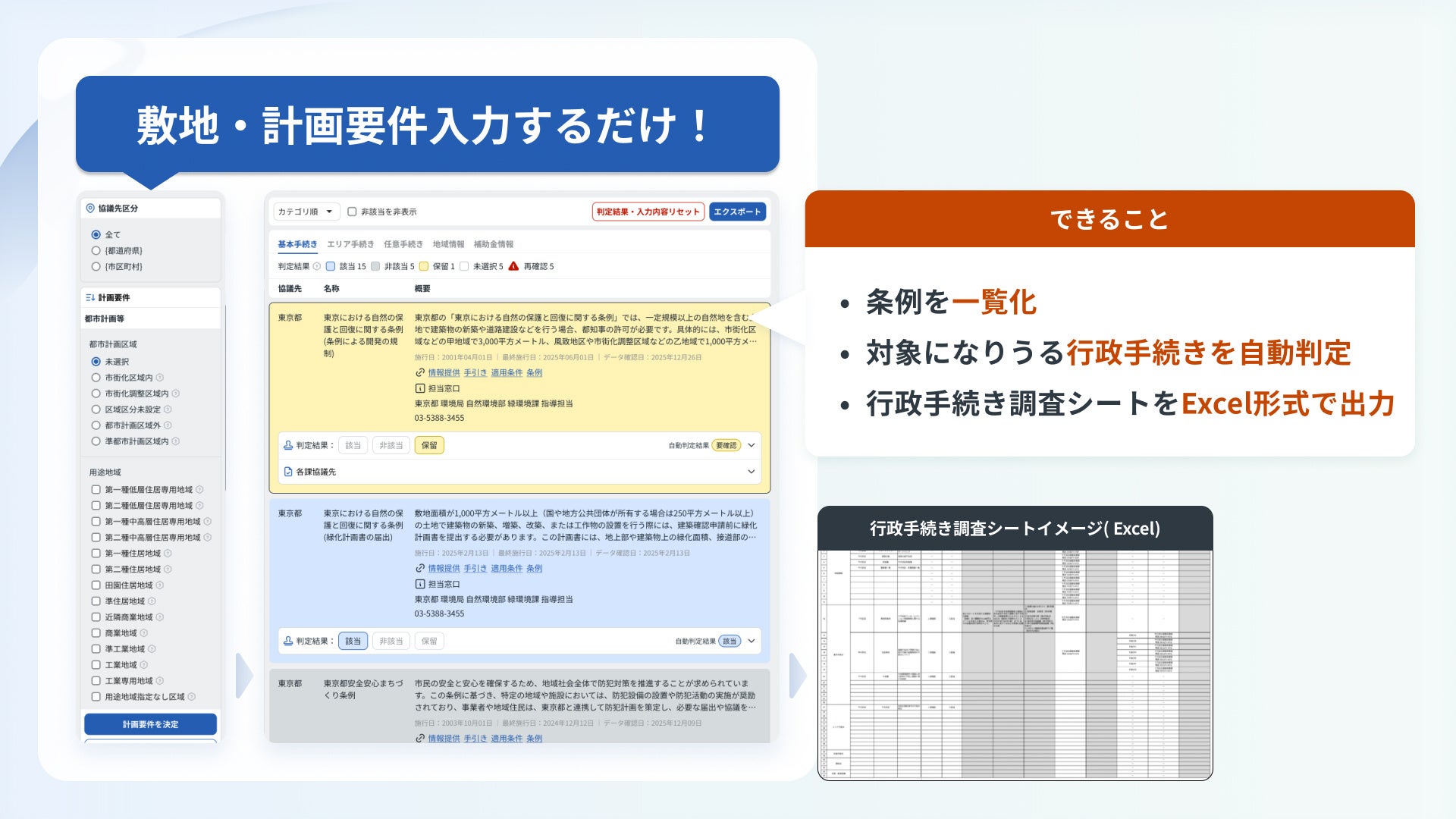
Task: Click the 計画要件 sort icon
Action: 90,298
